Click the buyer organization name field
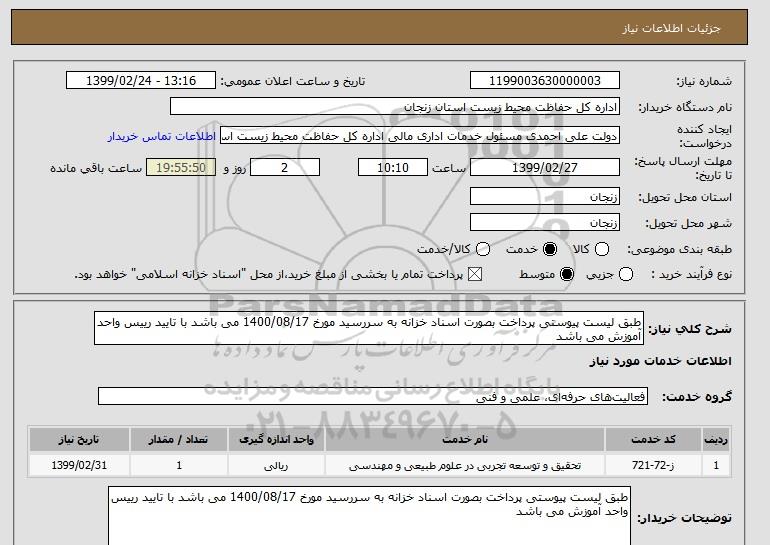The height and width of the screenshot is (545, 770). coord(395,107)
